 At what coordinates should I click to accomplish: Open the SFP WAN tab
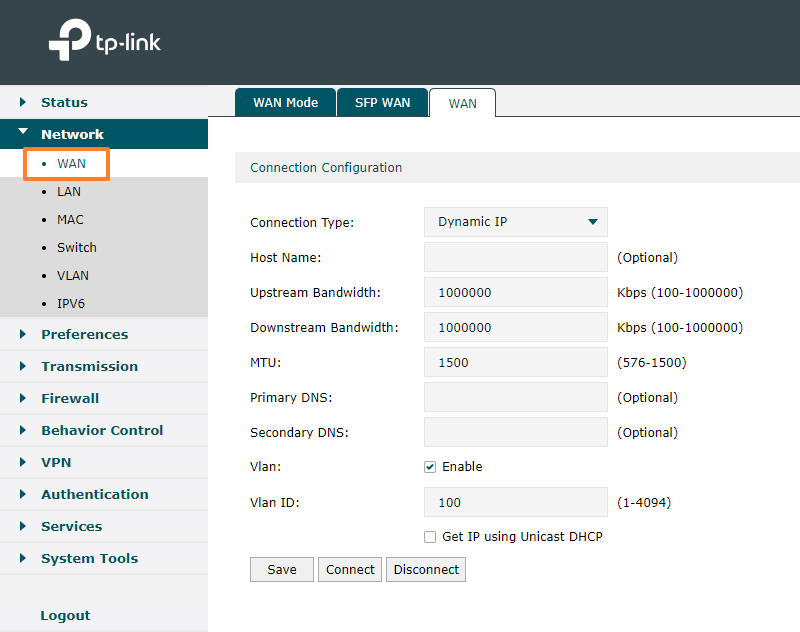click(382, 102)
